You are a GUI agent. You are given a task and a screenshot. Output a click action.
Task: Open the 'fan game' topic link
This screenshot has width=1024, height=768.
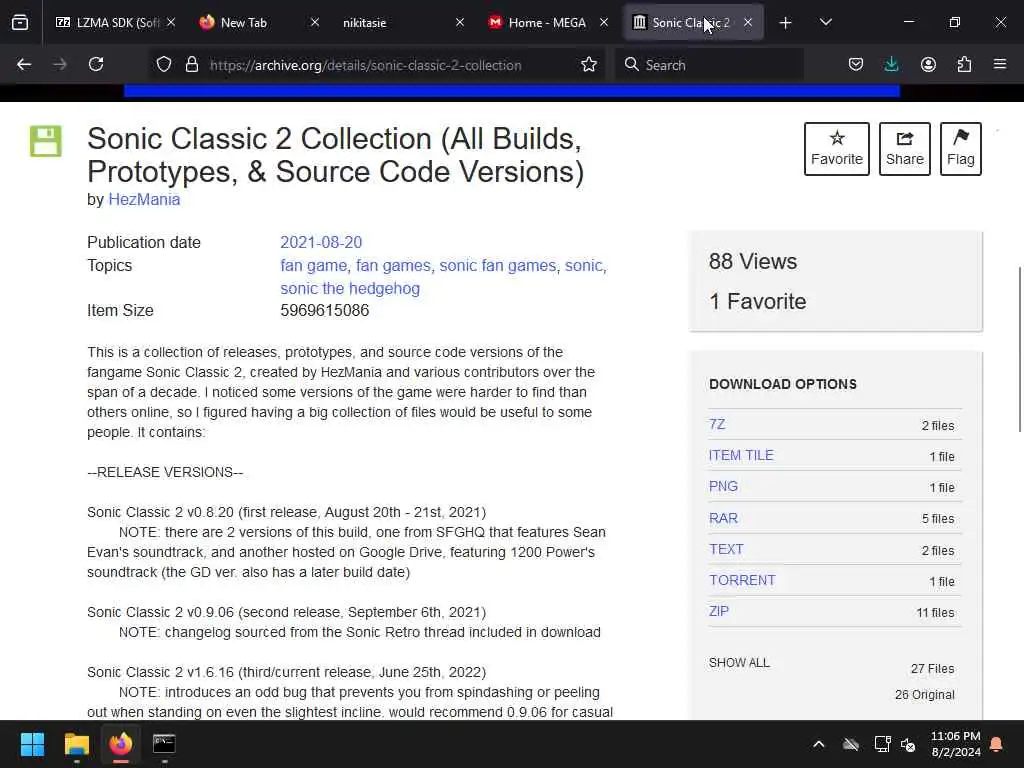point(313,266)
